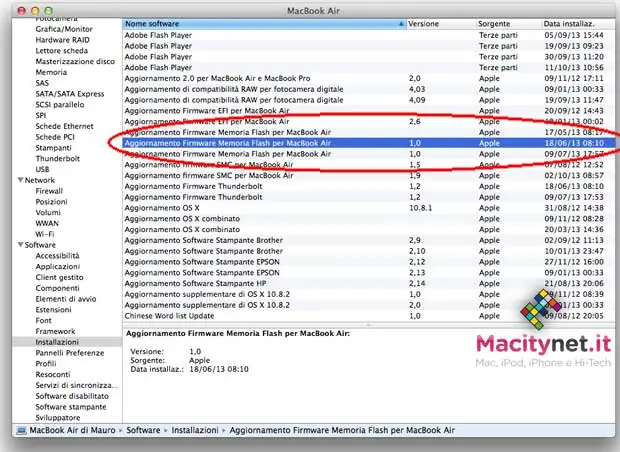
Task: Select Grafica/Monitor in the sidebar
Action: coord(64,29)
